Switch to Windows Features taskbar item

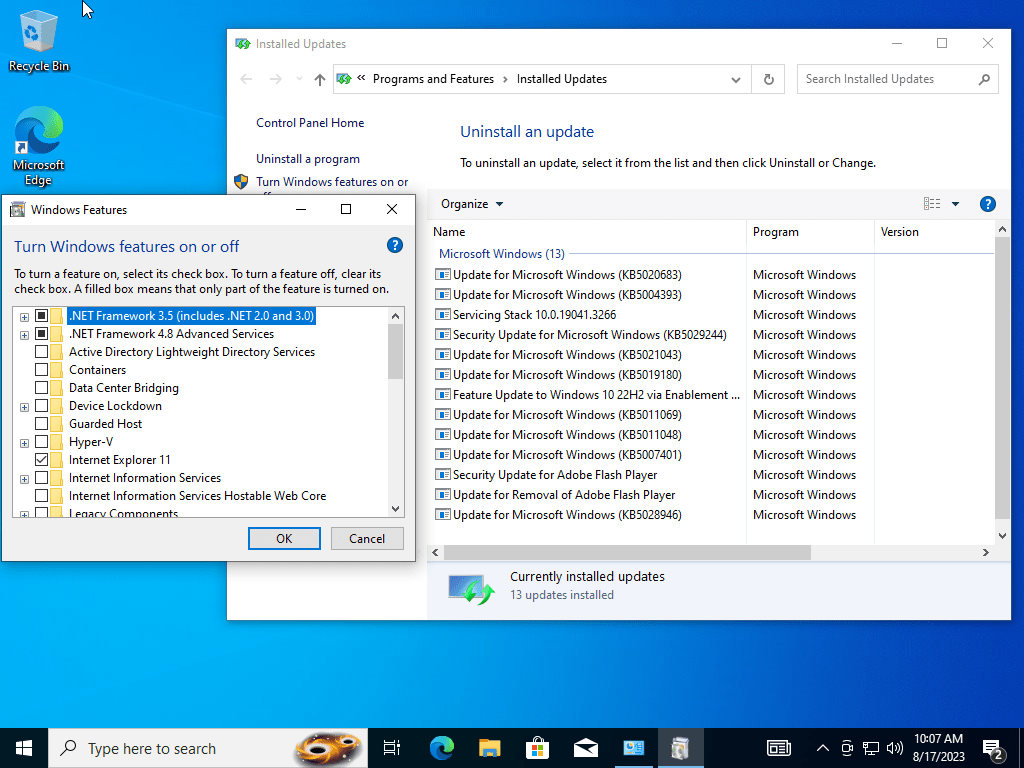click(680, 748)
